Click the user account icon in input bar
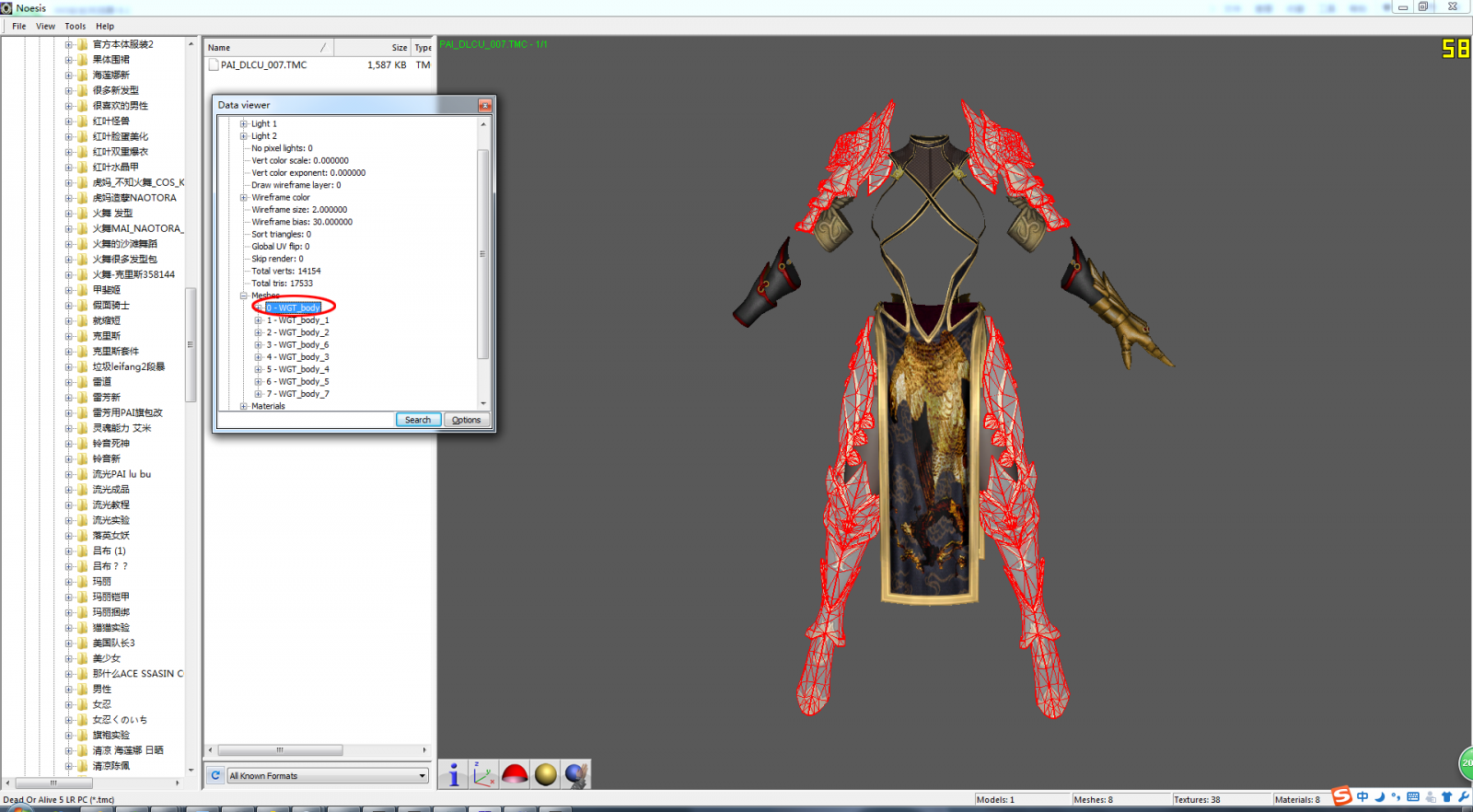This screenshot has height=812, width=1473. (1430, 797)
